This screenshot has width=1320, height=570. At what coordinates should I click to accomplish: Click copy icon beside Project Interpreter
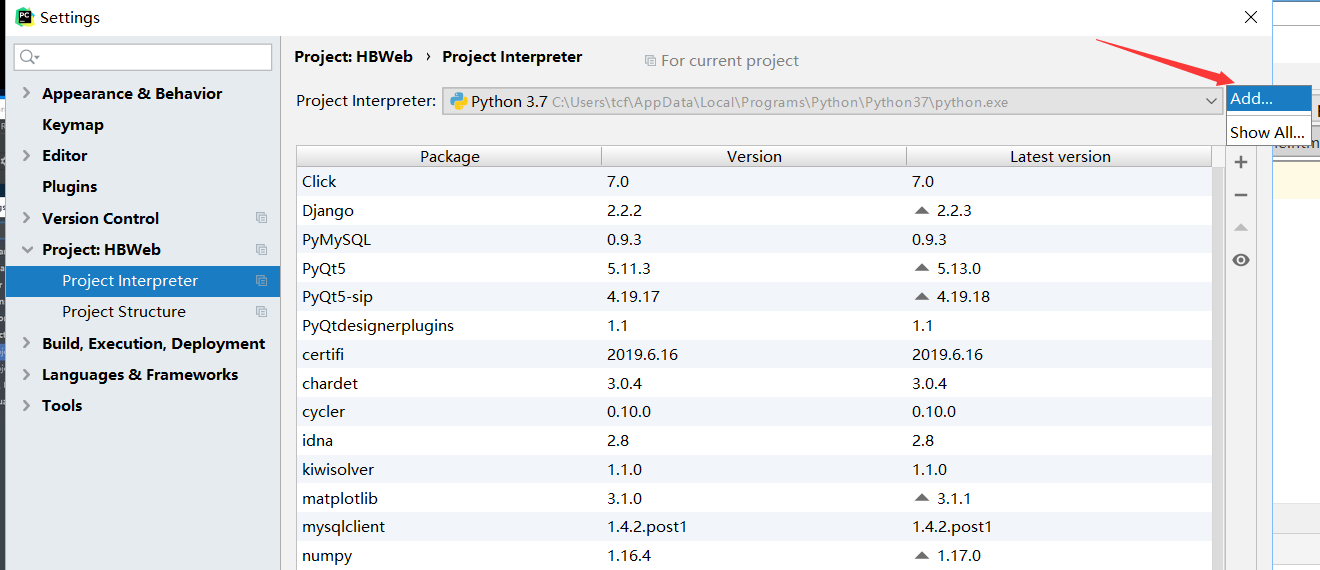click(x=261, y=281)
